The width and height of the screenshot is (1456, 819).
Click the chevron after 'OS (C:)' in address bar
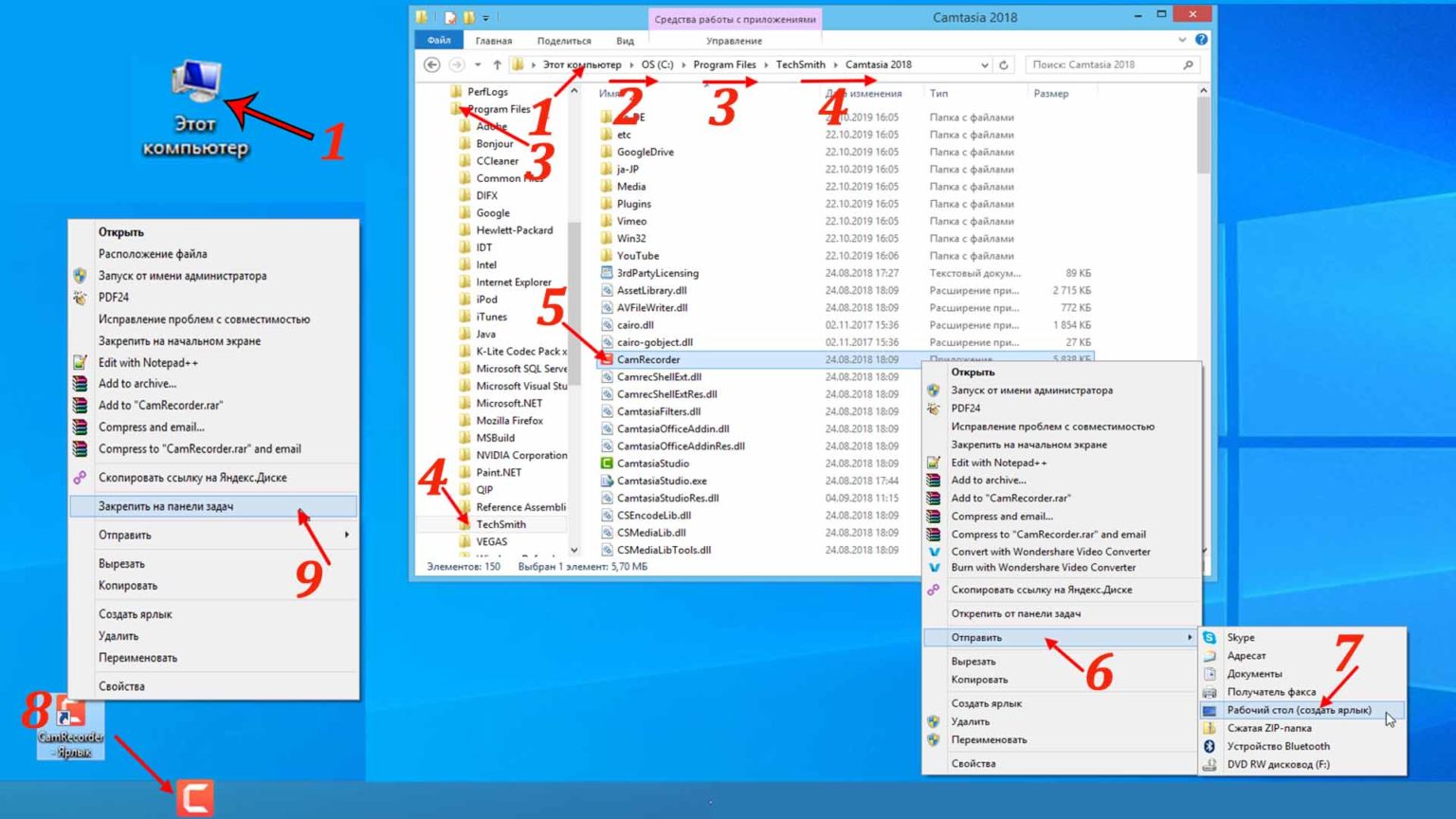click(x=683, y=64)
